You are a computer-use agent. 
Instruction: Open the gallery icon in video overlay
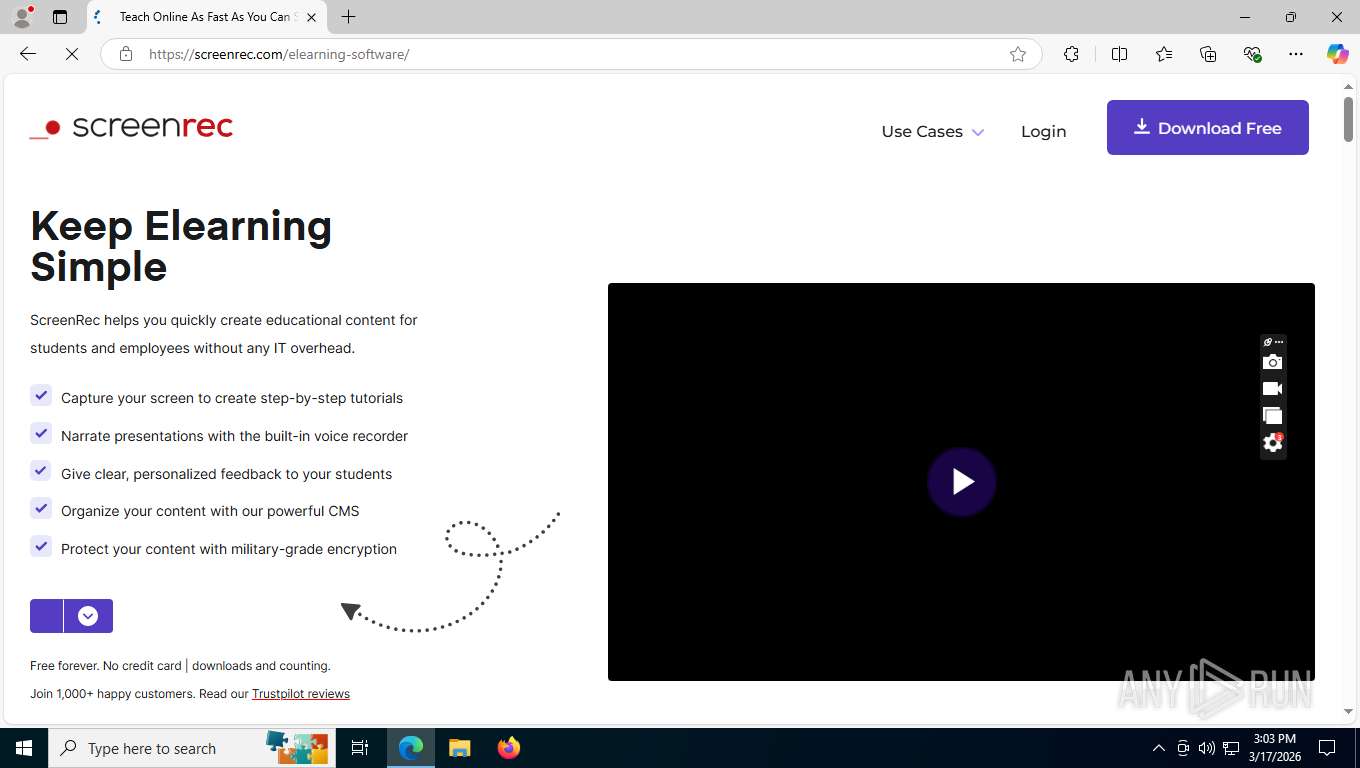tap(1272, 415)
